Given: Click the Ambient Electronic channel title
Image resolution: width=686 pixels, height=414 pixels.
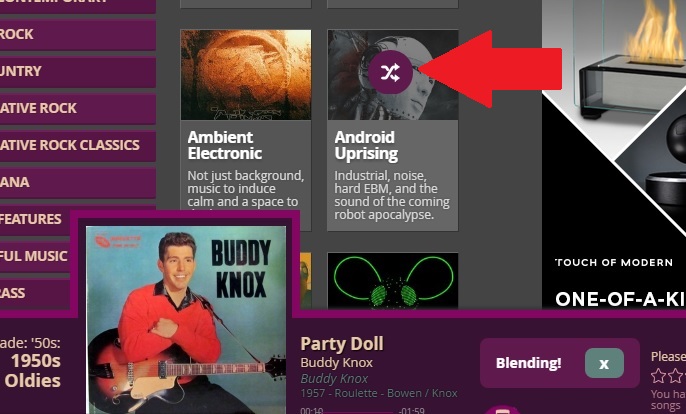Looking at the screenshot, I should 224,145.
